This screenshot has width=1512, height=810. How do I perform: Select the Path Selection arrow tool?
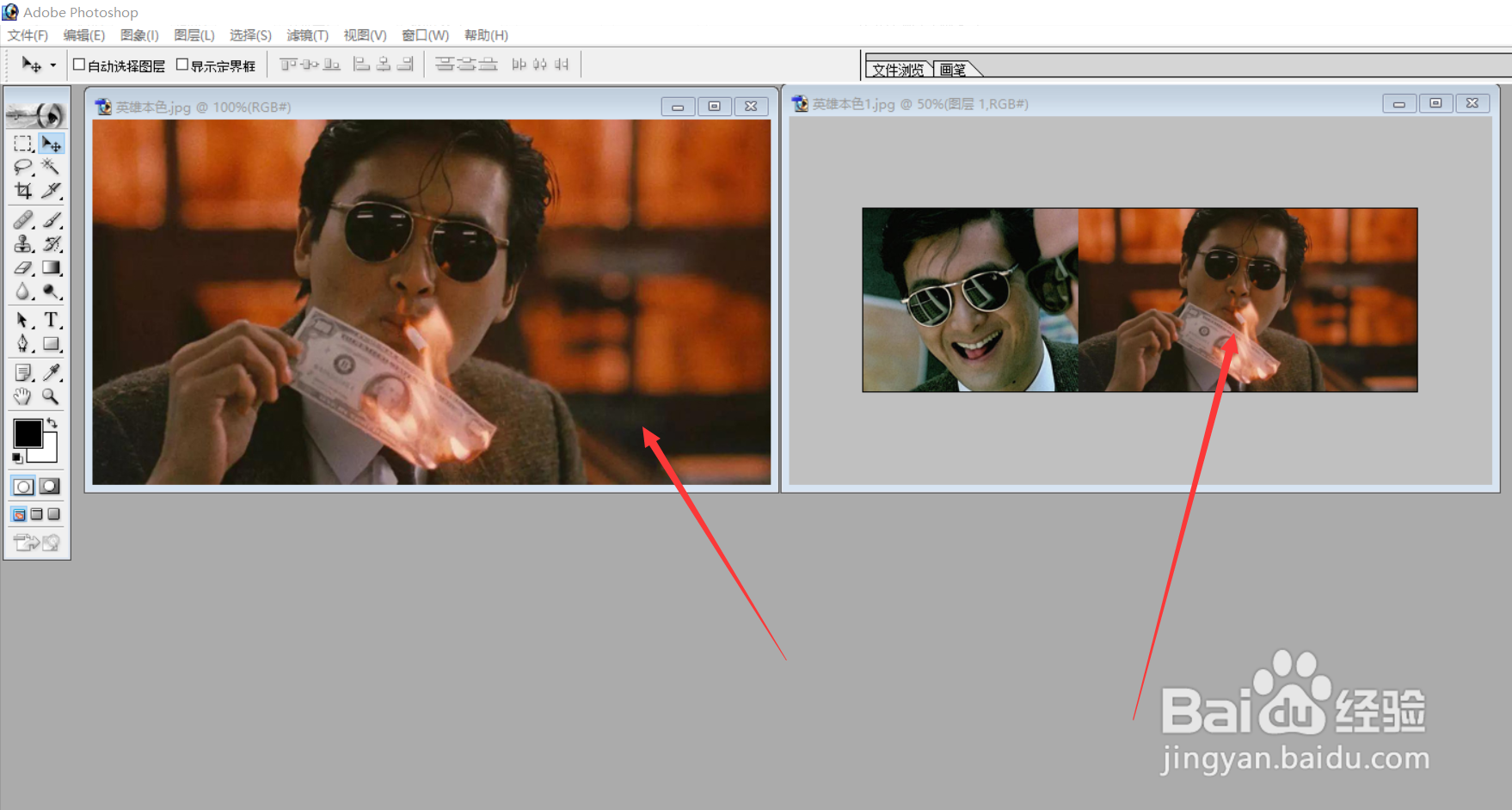pyautogui.click(x=23, y=321)
